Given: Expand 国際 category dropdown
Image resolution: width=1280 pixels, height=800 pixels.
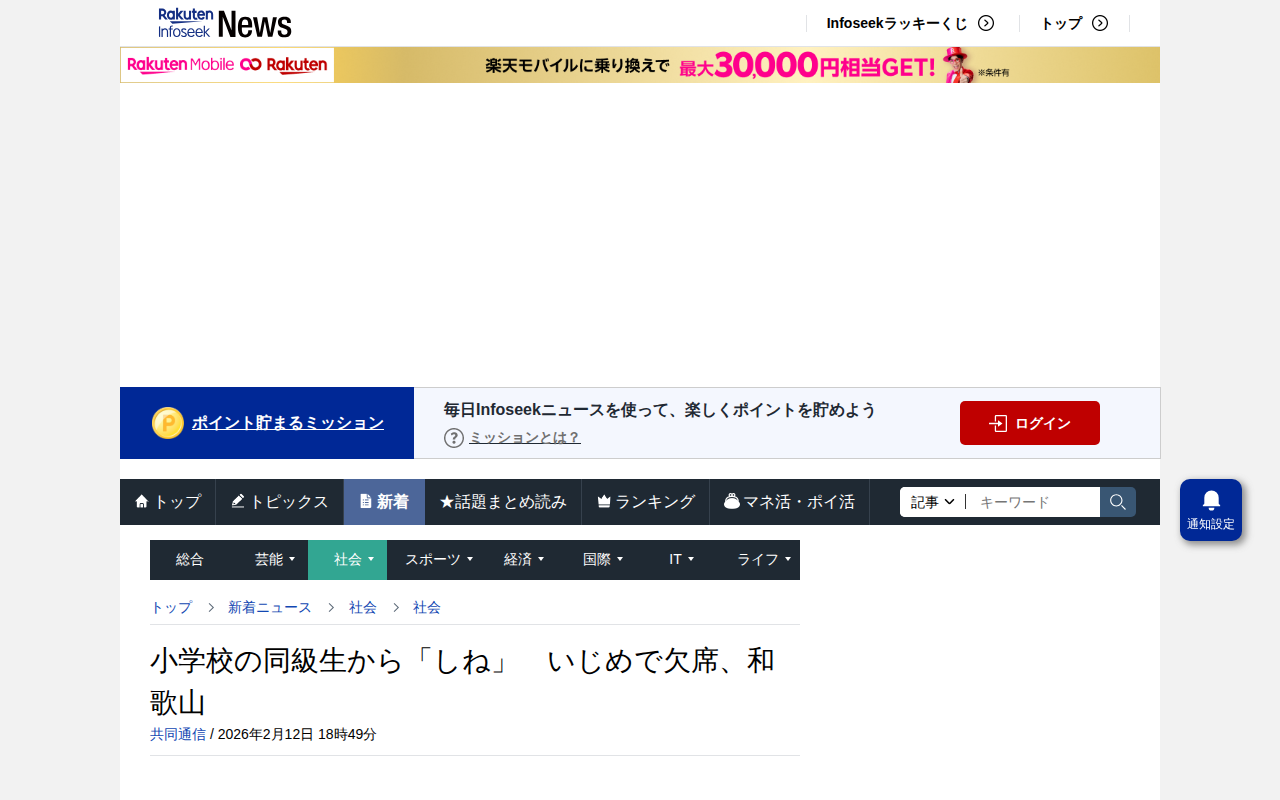Looking at the screenshot, I should tap(603, 560).
